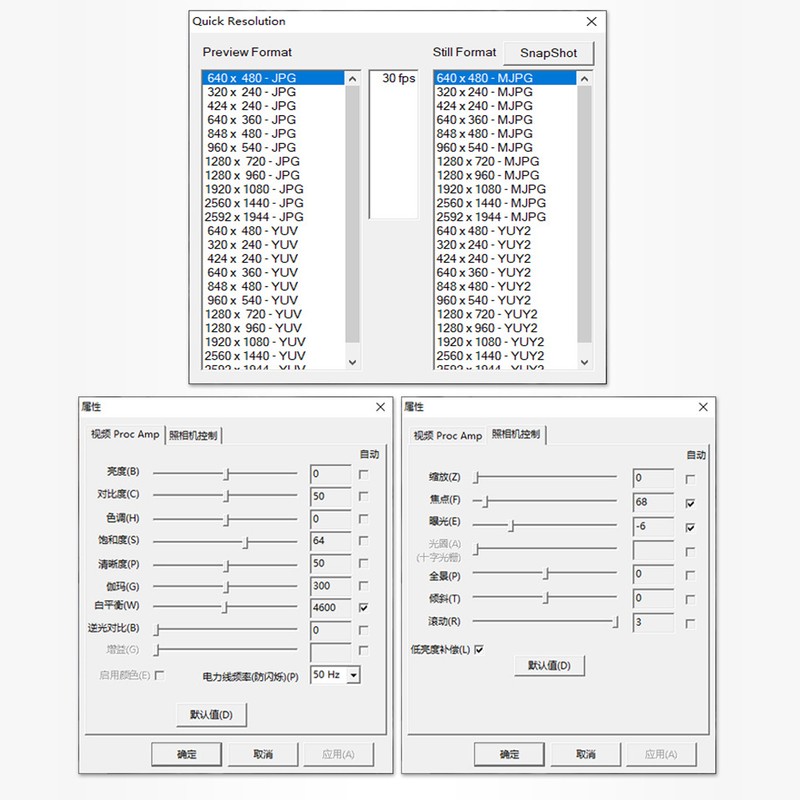The height and width of the screenshot is (800, 800).
Task: Click the 饱和度(S) slider handle
Action: 246,541
